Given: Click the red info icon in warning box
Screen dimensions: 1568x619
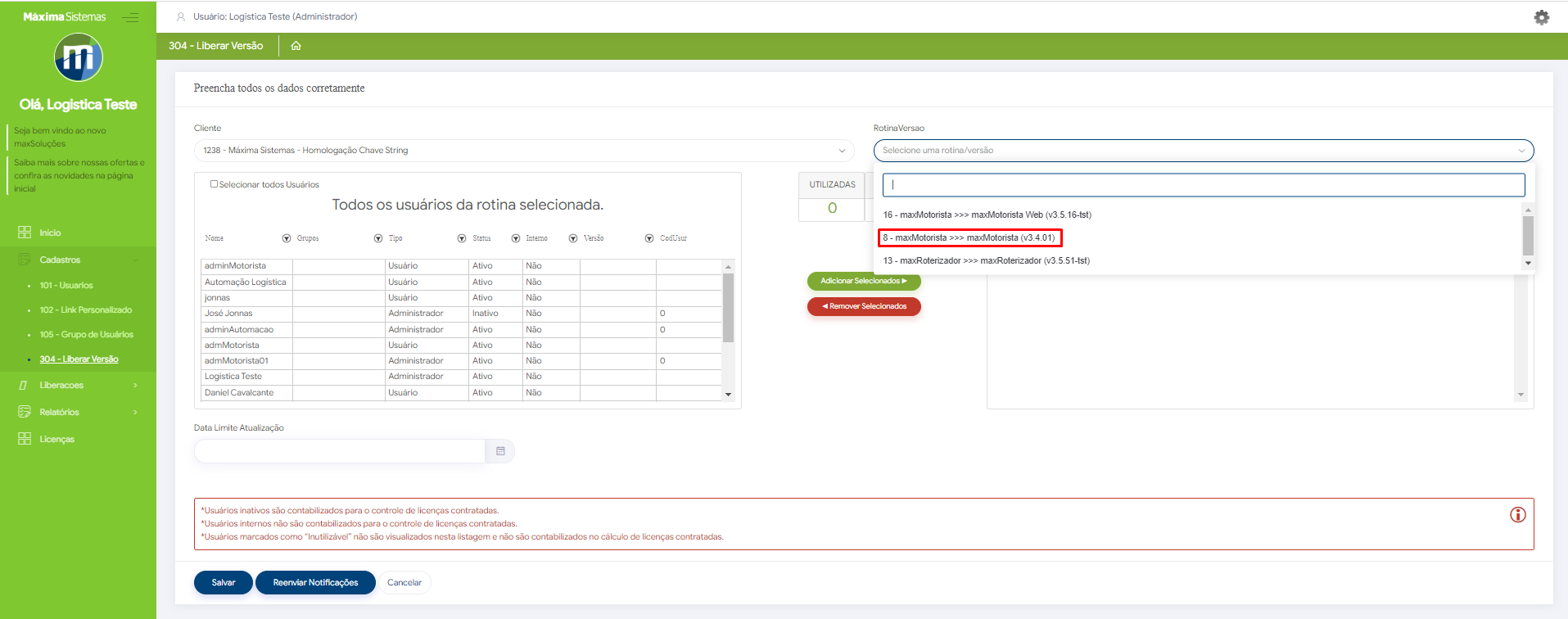Looking at the screenshot, I should click(1517, 515).
